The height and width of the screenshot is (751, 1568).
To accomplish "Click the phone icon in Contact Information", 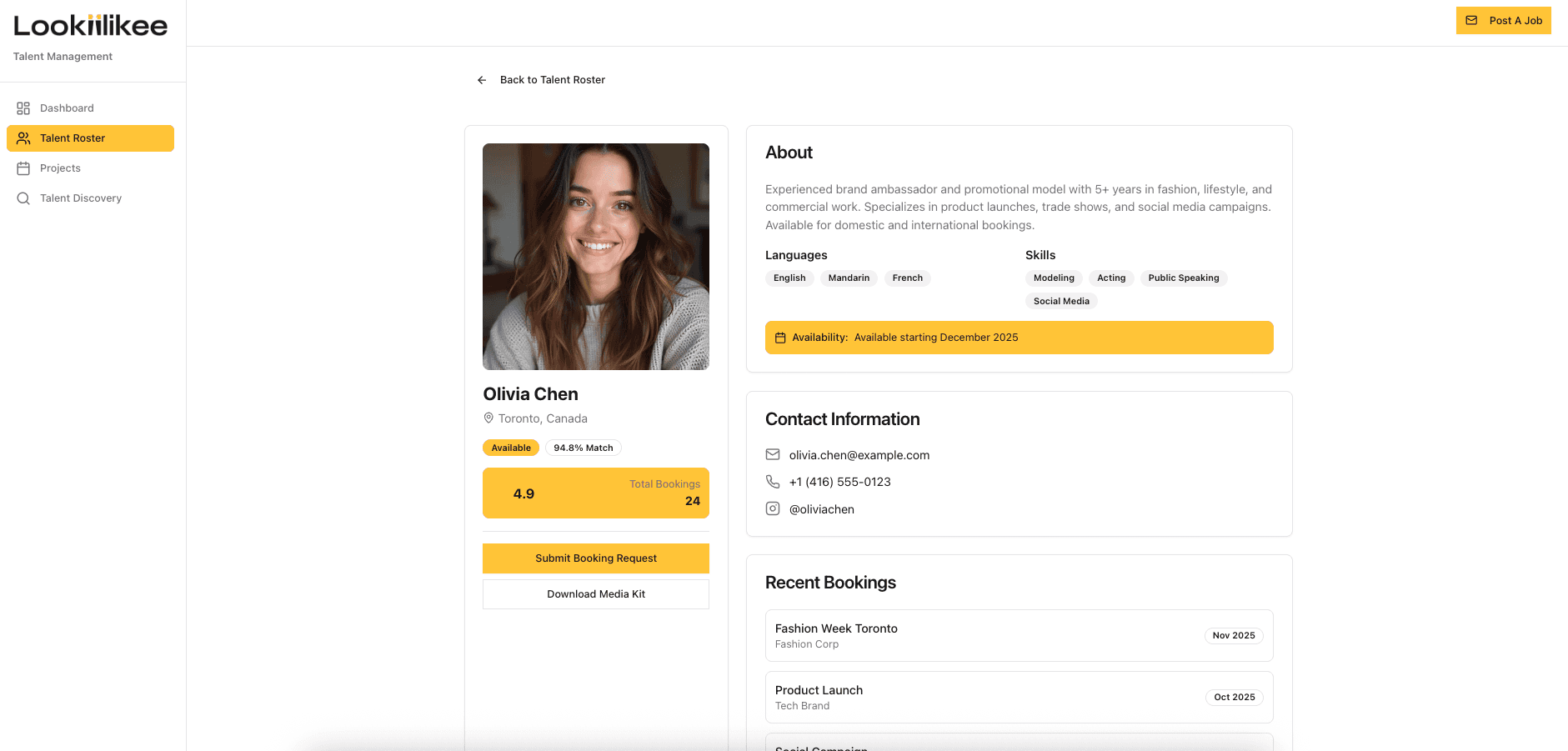I will (x=773, y=482).
